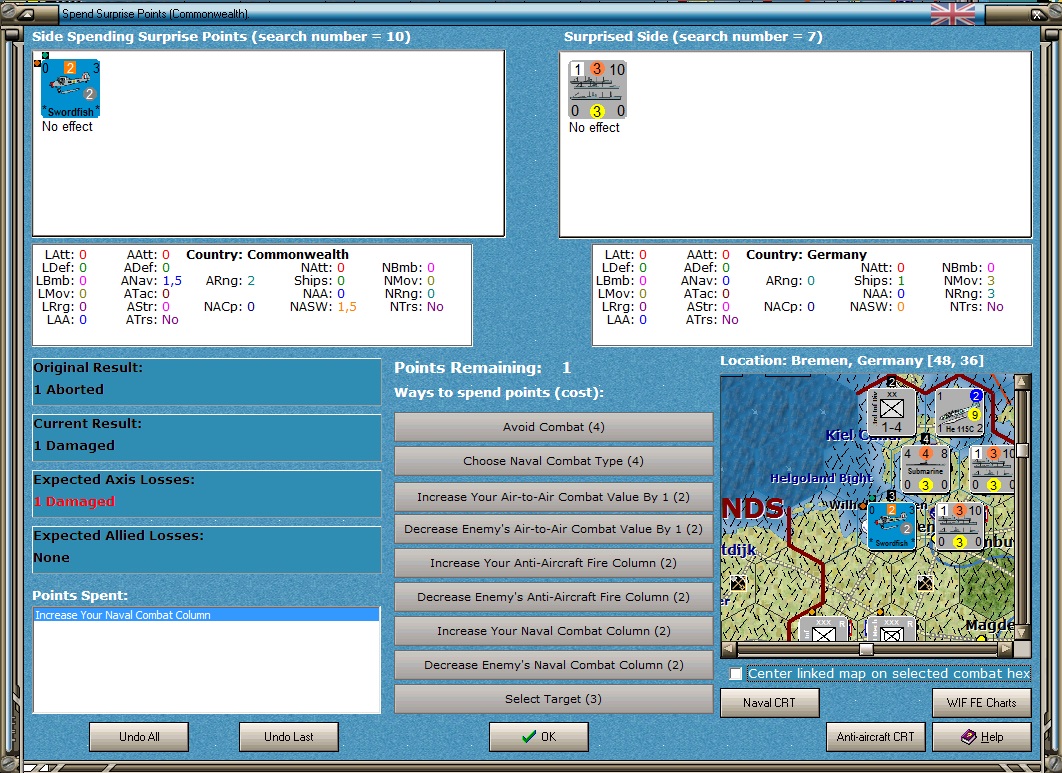Click Decrease Enemy's Air-to-Air Combat Value By 1

(x=553, y=529)
